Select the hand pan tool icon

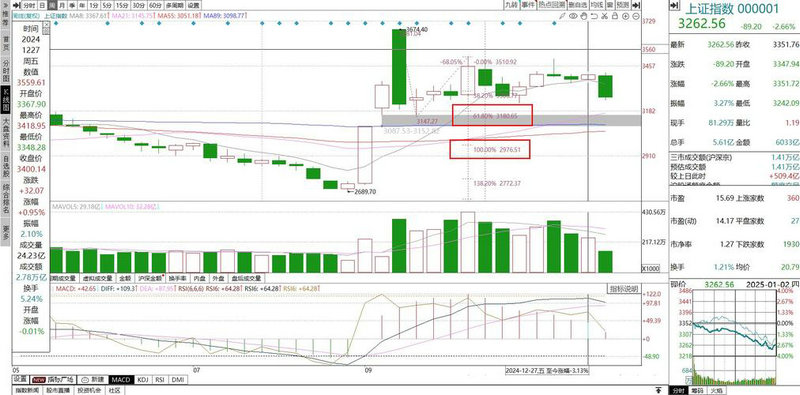(x=584, y=16)
